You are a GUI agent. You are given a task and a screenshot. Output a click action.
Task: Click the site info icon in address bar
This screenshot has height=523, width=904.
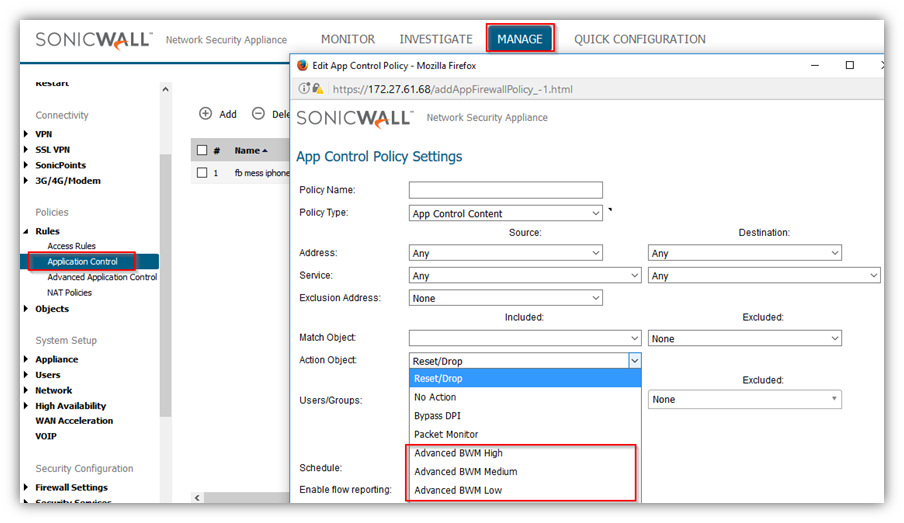pyautogui.click(x=304, y=89)
